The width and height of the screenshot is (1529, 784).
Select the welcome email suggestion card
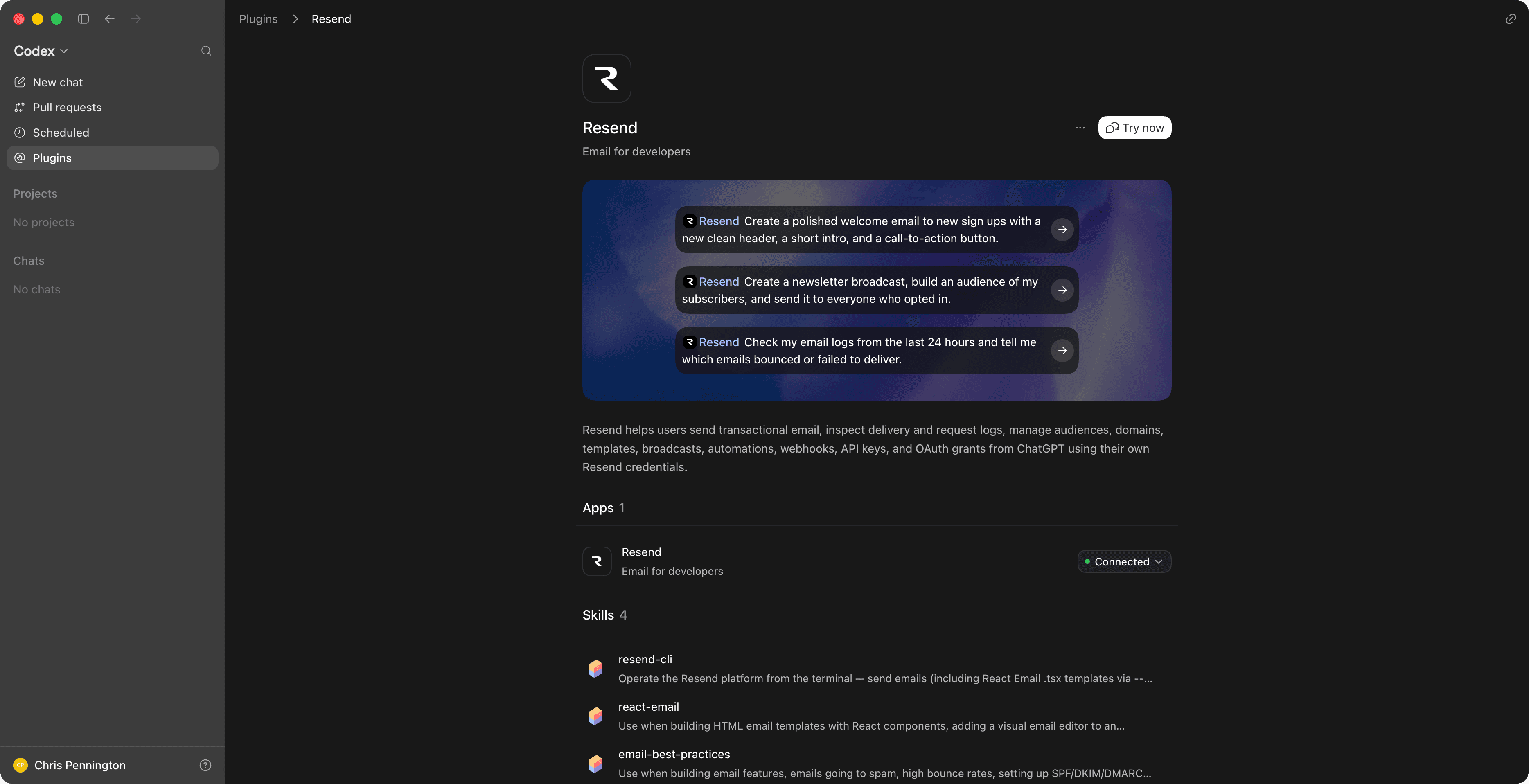point(877,230)
